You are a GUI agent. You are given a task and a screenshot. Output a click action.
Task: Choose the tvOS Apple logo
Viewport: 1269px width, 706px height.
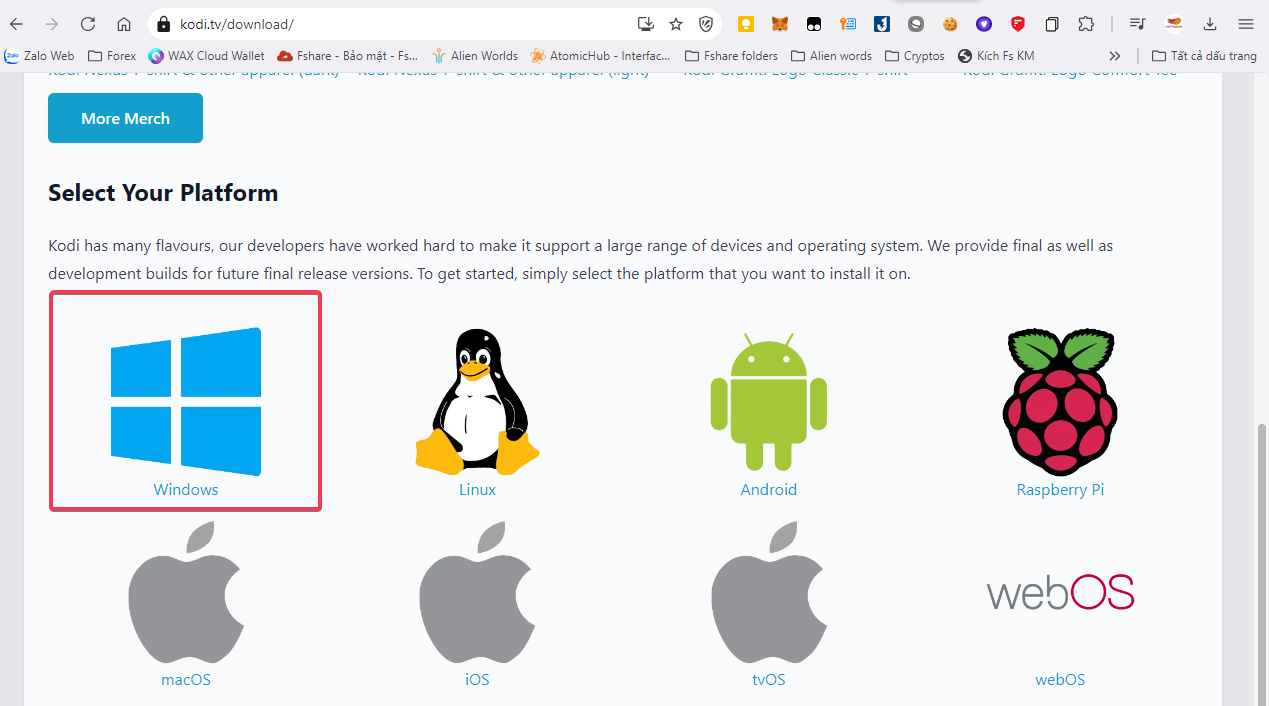(769, 593)
